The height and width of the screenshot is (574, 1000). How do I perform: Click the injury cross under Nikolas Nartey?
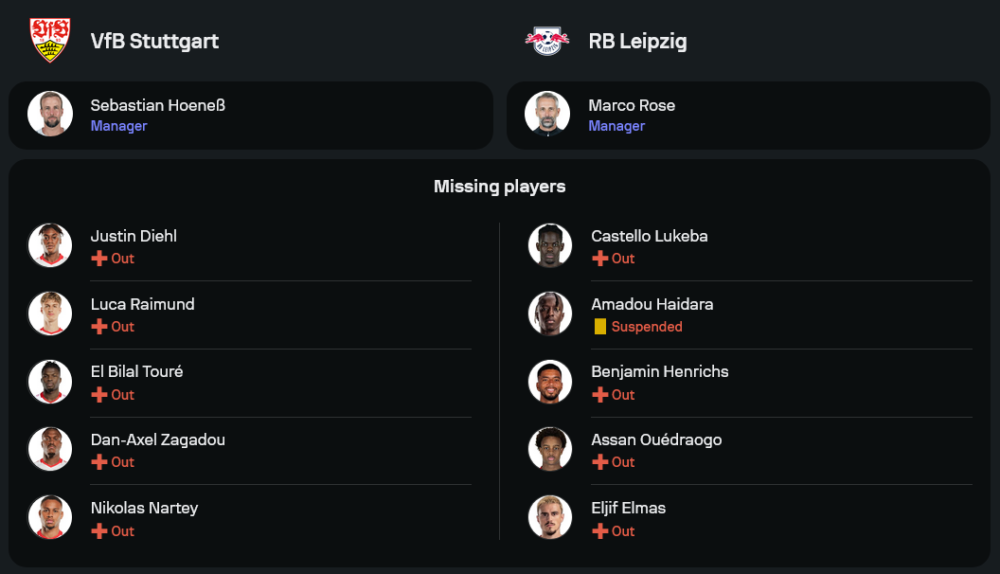coord(99,531)
